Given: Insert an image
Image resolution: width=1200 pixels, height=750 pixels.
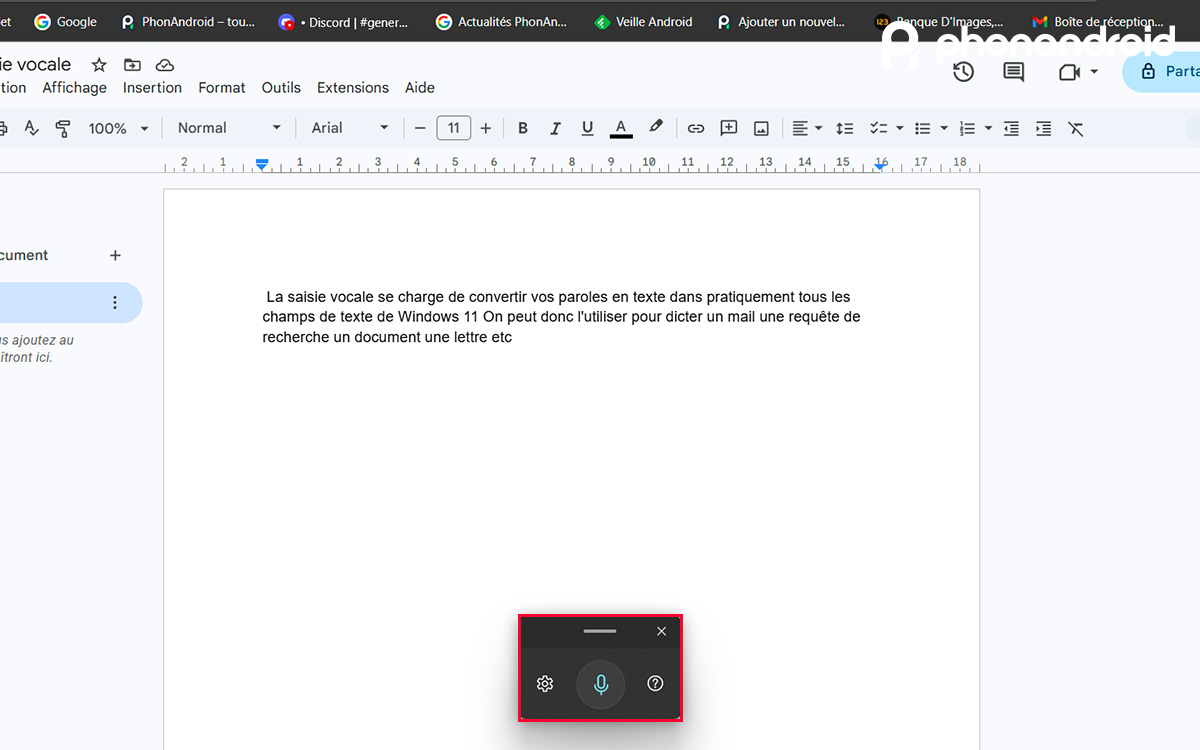Looking at the screenshot, I should point(761,128).
